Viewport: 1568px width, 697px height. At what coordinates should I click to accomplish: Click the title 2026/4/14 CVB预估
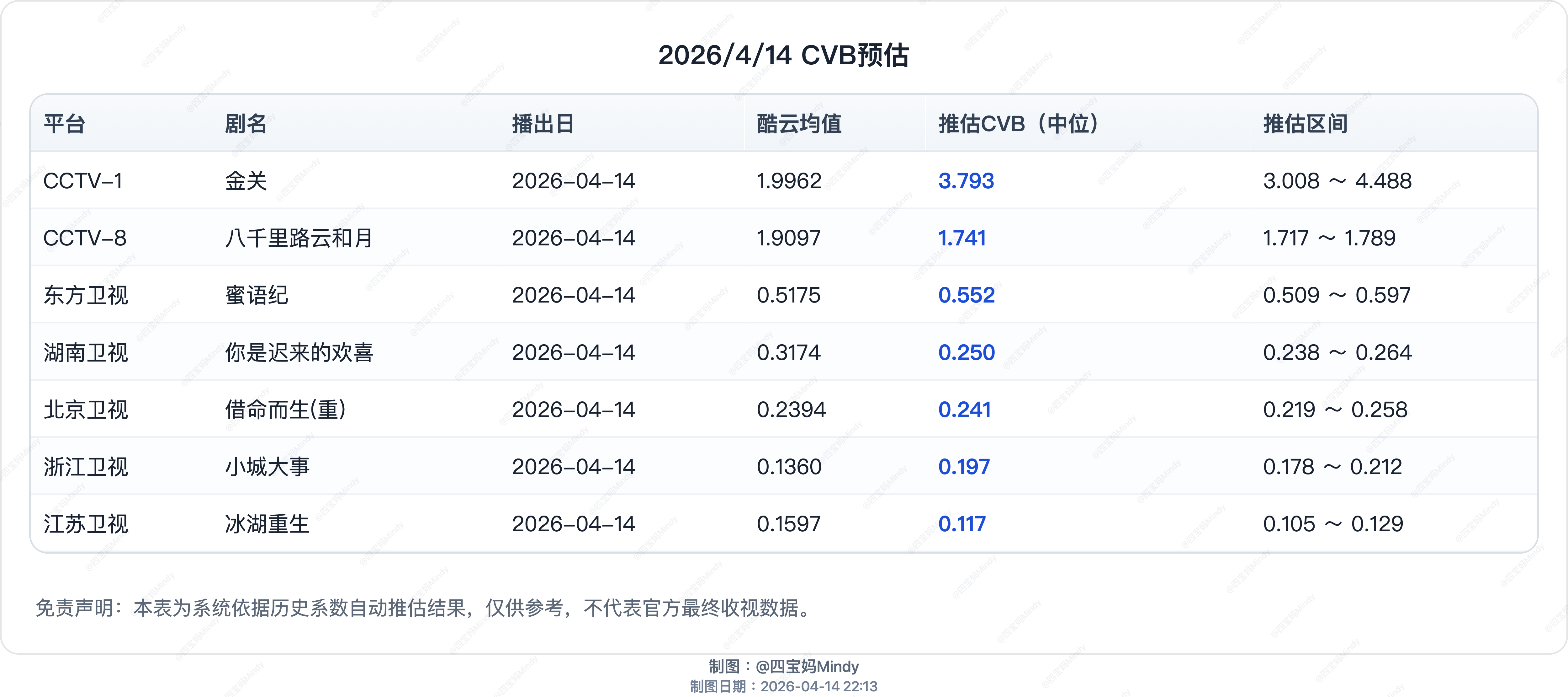click(783, 56)
